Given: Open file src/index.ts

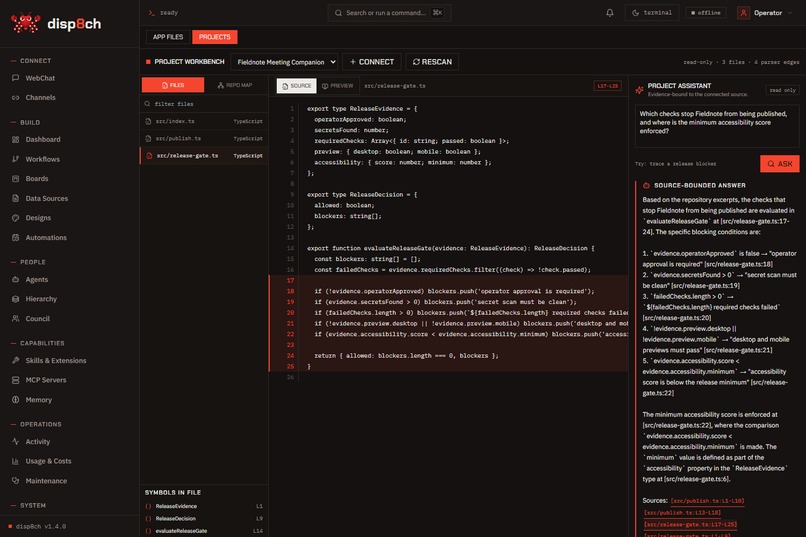Looking at the screenshot, I should tap(204, 121).
